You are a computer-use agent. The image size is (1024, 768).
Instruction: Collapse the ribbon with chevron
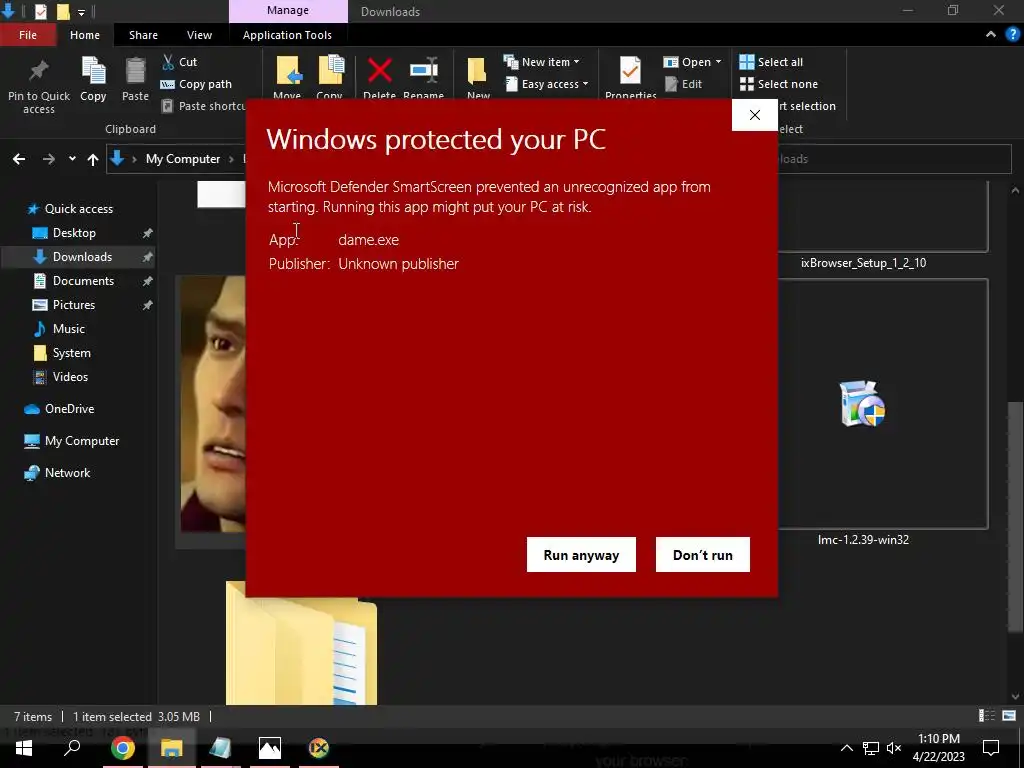click(x=991, y=35)
